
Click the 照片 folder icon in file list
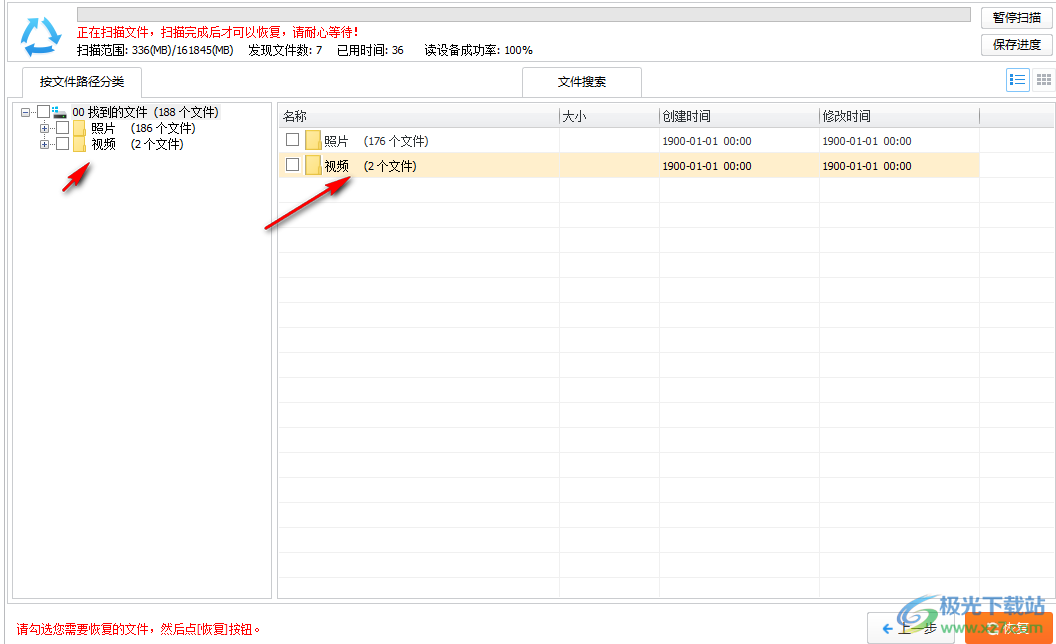[313, 139]
